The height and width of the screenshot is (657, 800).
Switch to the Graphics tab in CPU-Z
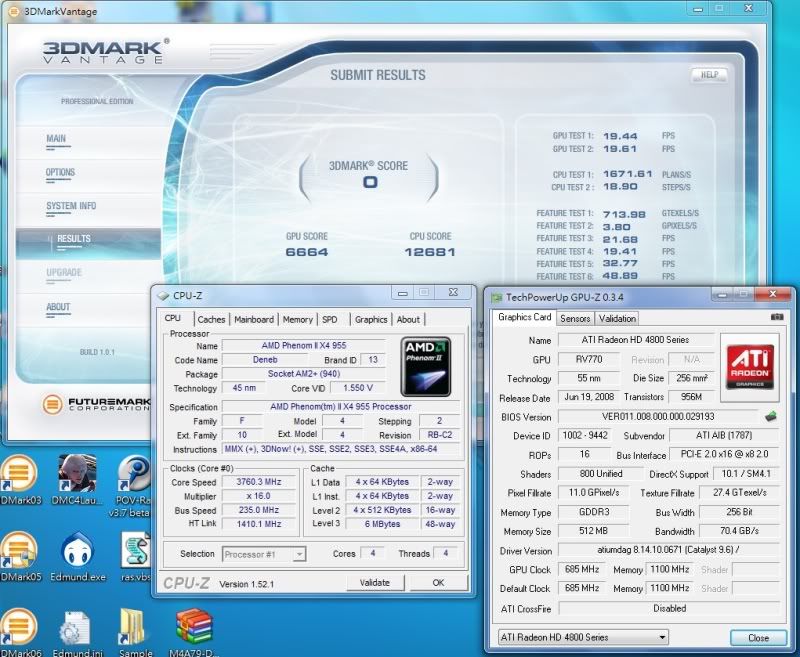click(371, 319)
